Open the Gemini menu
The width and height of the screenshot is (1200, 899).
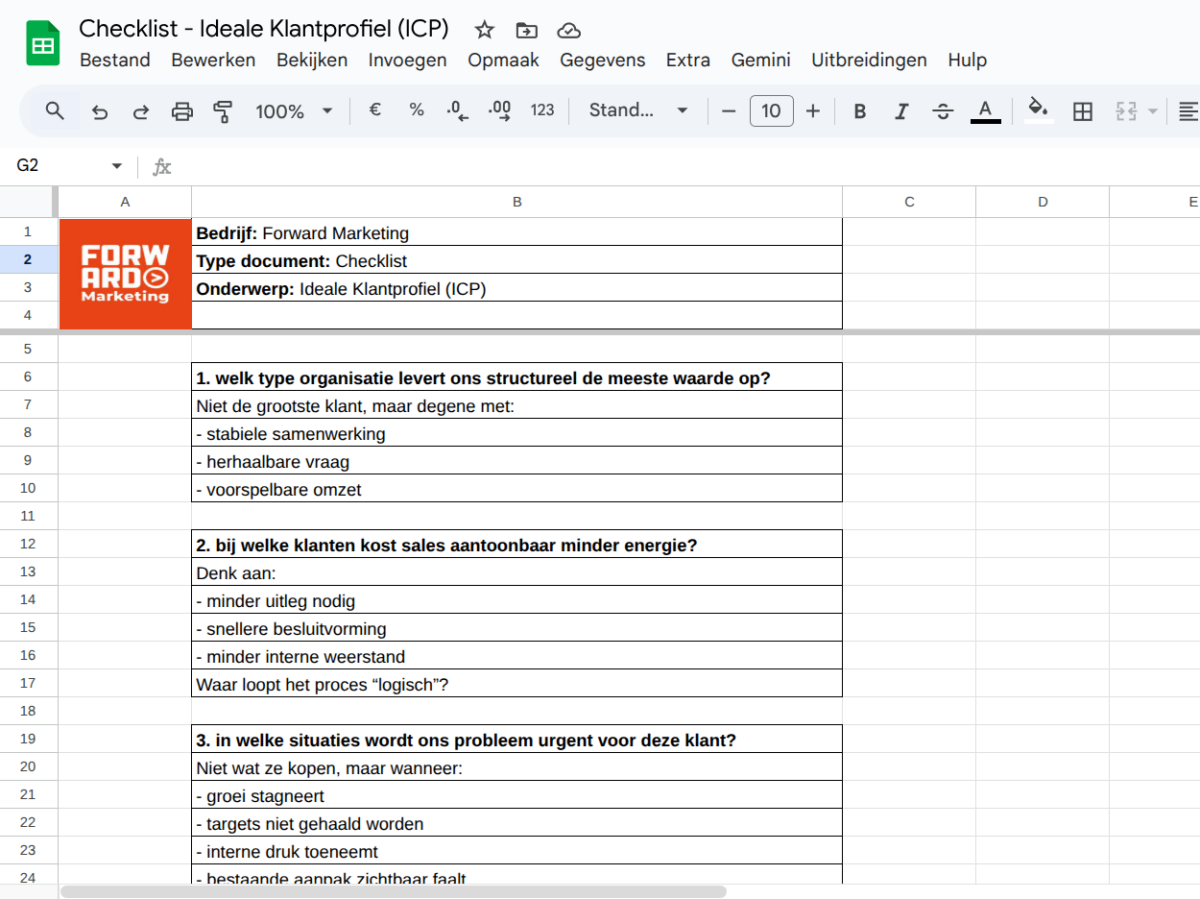tap(760, 60)
